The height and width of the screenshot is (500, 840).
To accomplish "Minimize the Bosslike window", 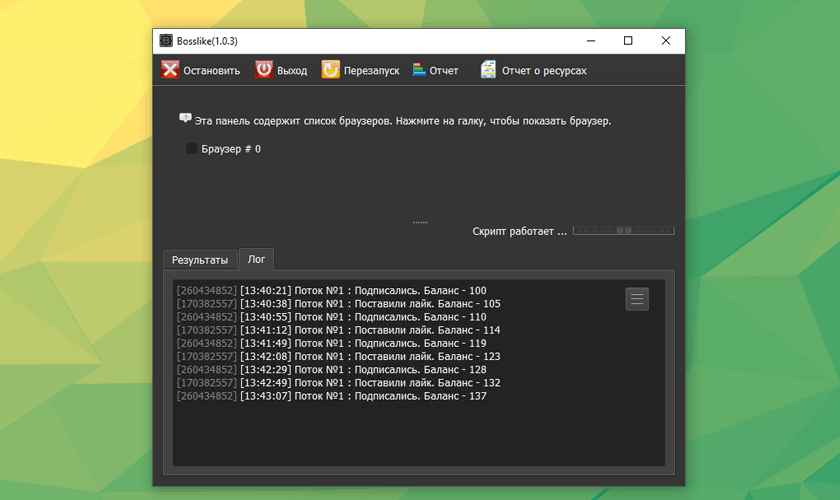I will click(591, 41).
